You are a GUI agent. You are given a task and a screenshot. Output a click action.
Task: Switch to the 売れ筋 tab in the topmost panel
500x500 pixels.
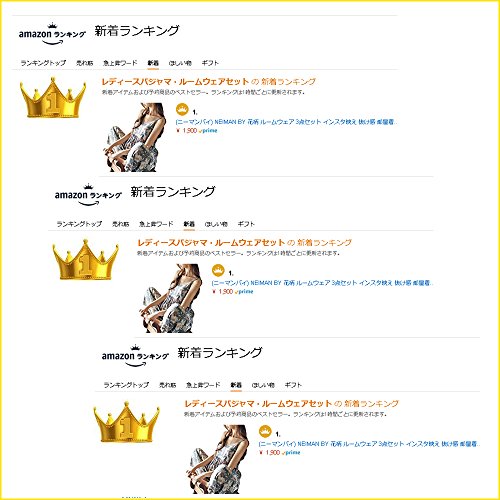[x=84, y=63]
